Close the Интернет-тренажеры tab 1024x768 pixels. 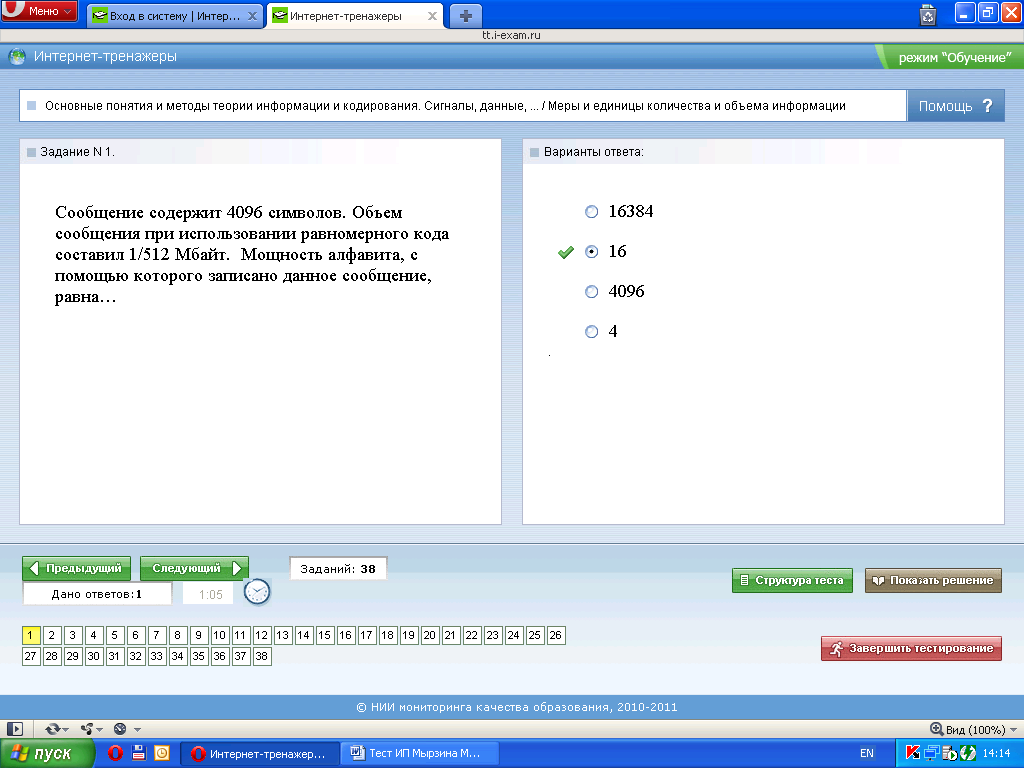tap(432, 16)
